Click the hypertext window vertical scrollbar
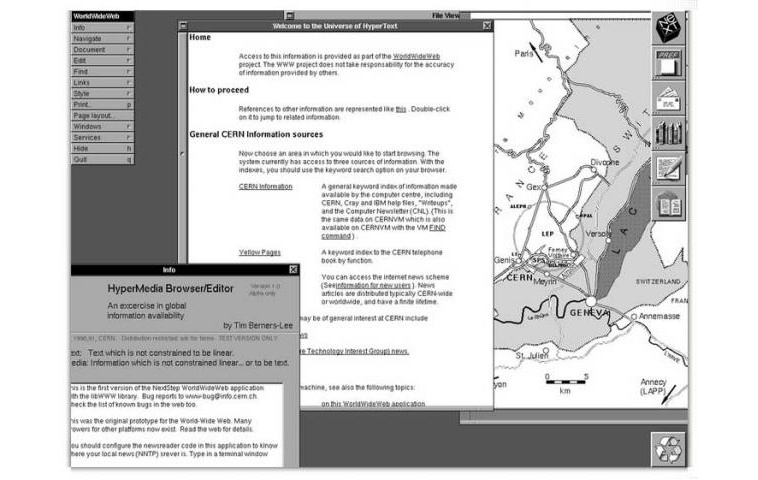The height and width of the screenshot is (480, 758). [182, 147]
